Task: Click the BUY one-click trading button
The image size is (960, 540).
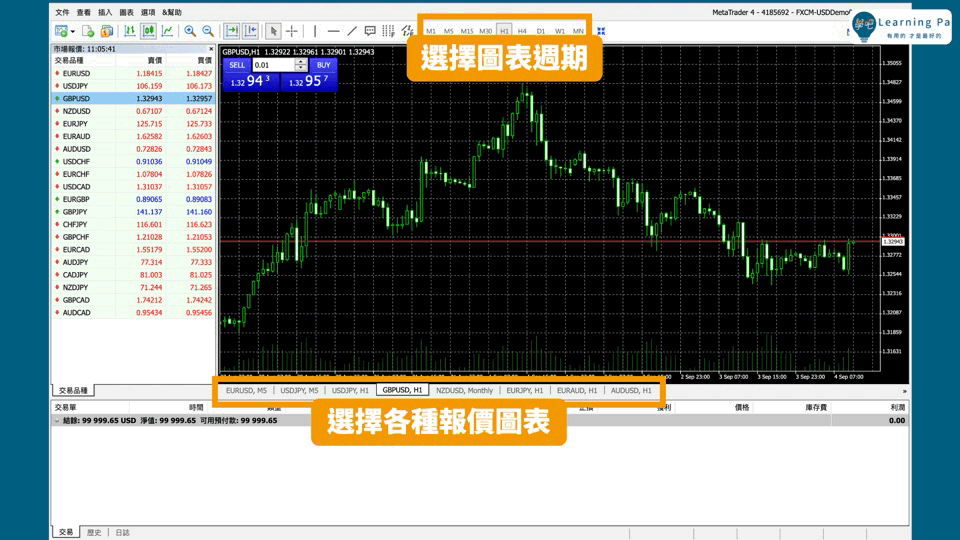Action: [x=323, y=65]
